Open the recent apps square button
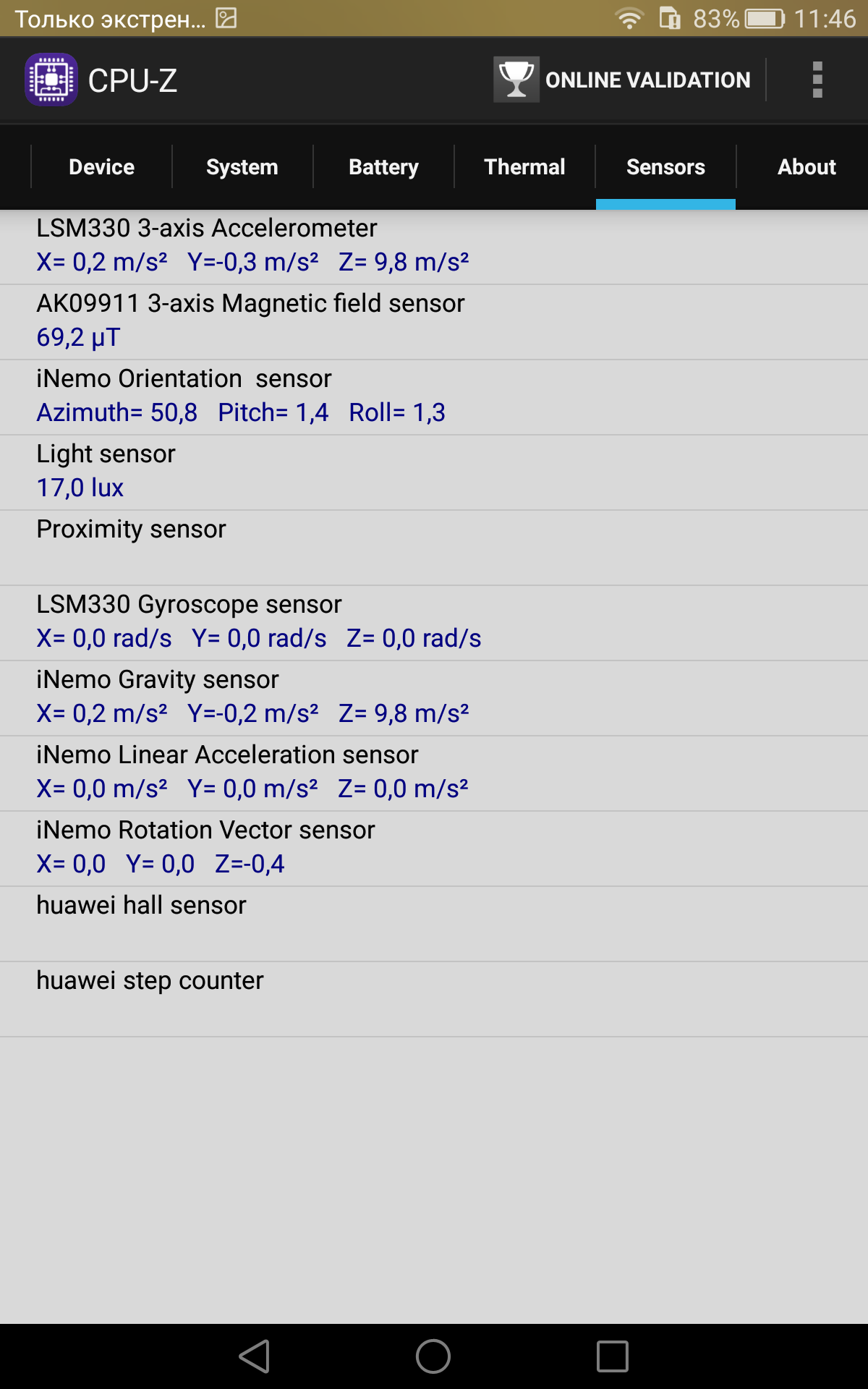 [x=613, y=1356]
